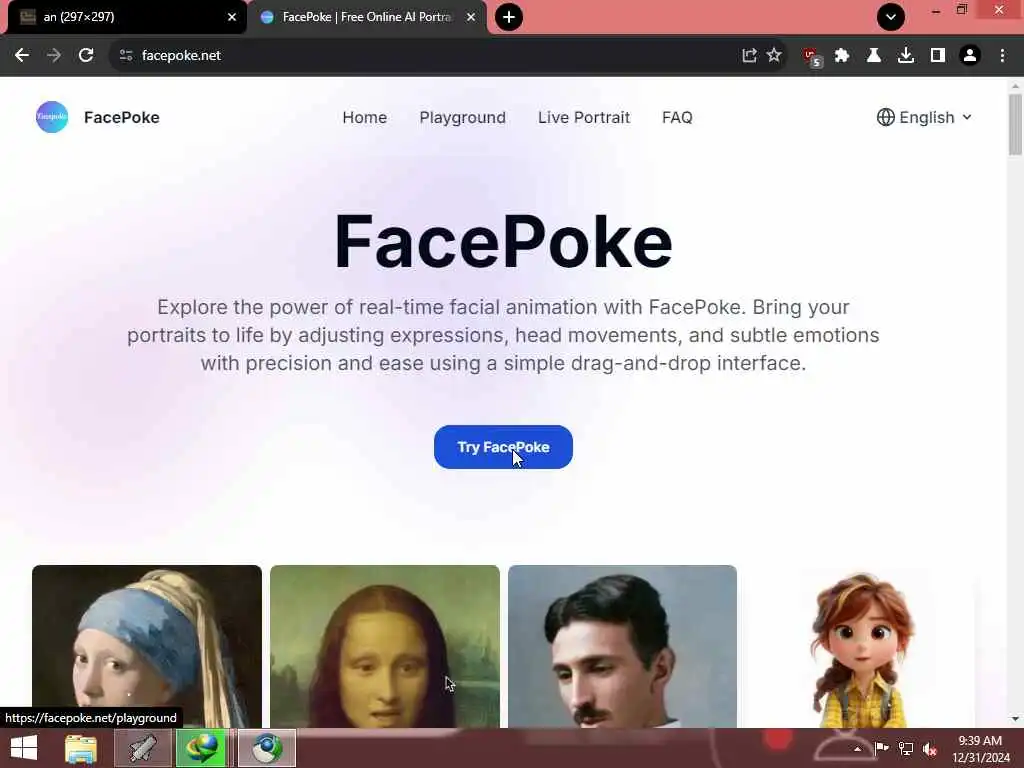Open the FAQ nav link
Viewport: 1024px width, 768px height.
click(x=677, y=118)
